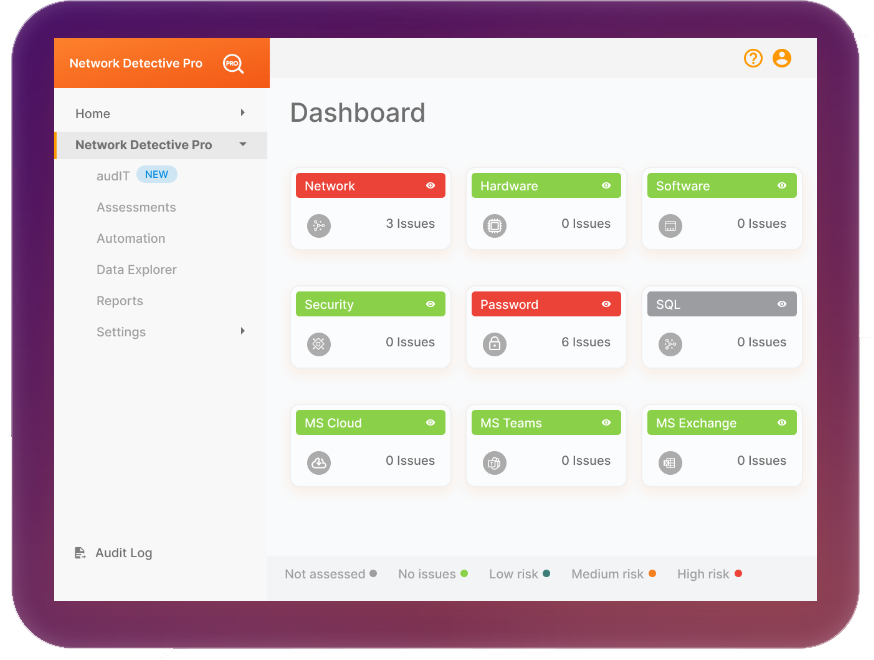Toggle the eye icon on MS Cloud card
This screenshot has height=660, width=874.
coord(430,423)
